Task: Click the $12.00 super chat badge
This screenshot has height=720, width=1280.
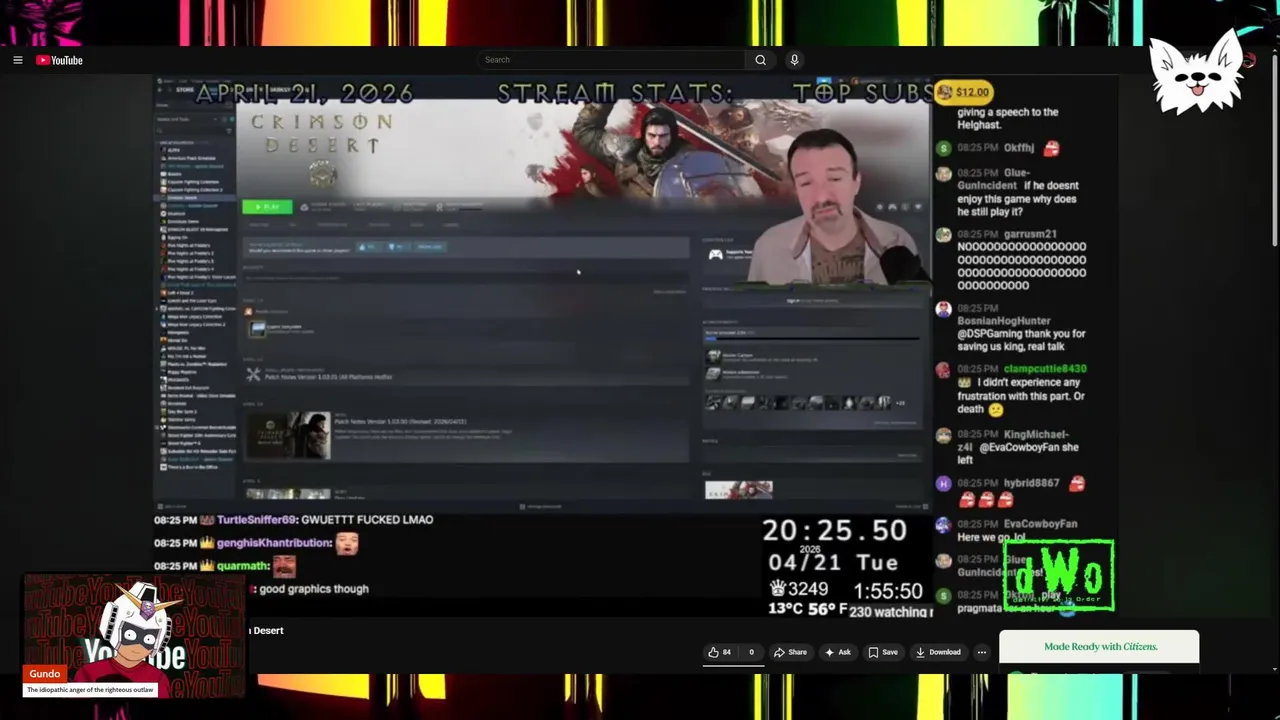Action: point(964,92)
